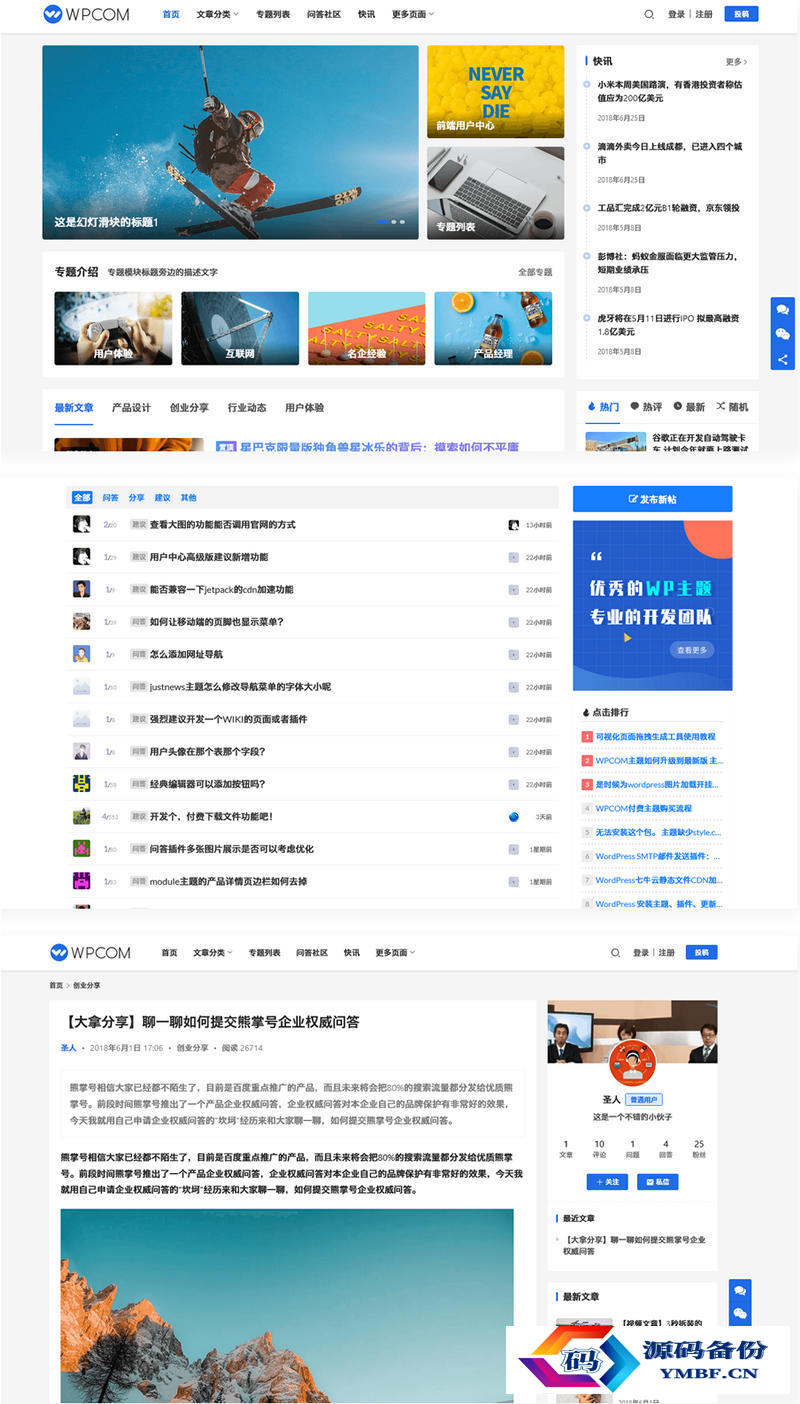Click the share icon in floating sidebar
Viewport: 800px width, 1404px height.
[783, 359]
